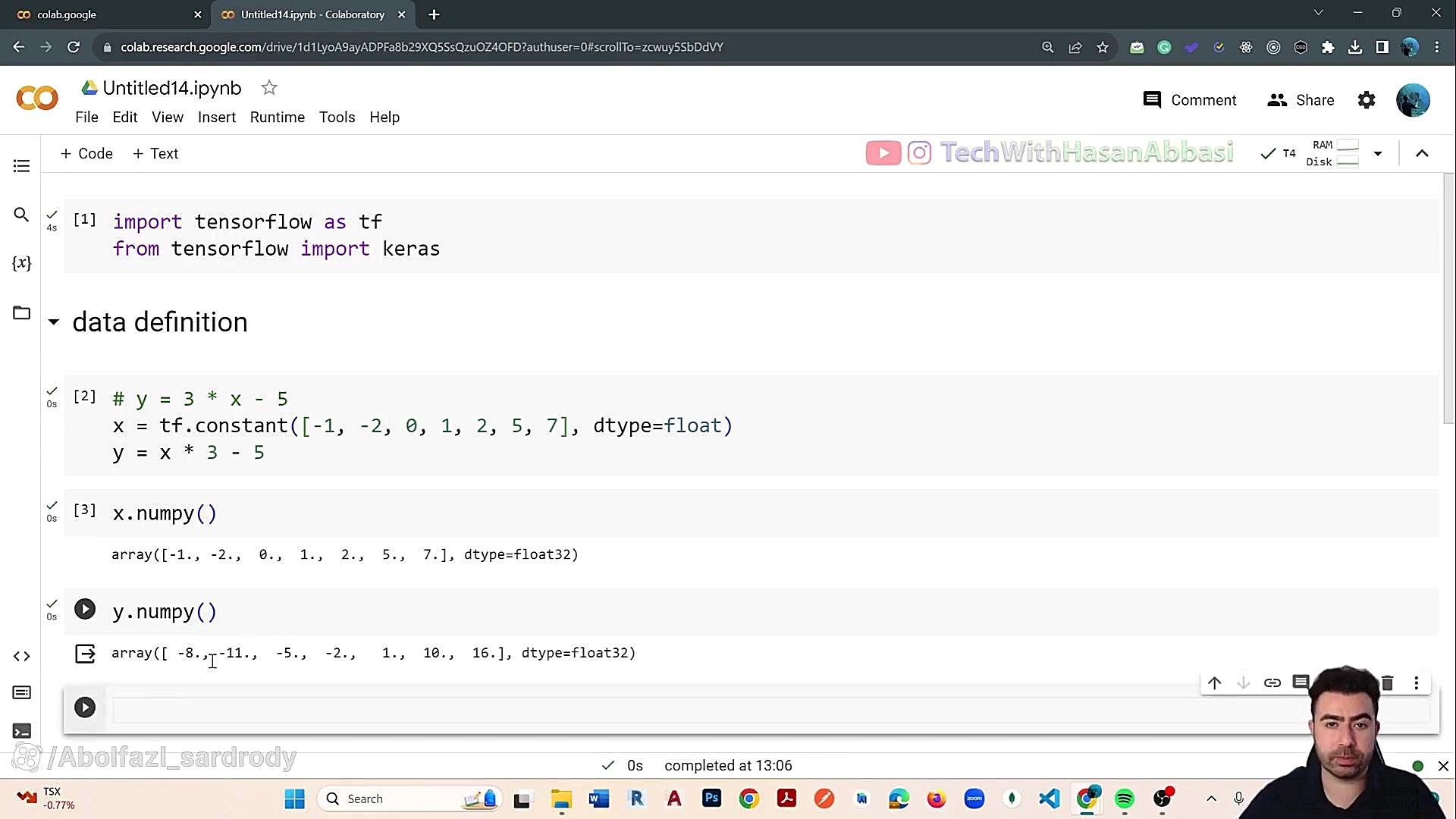Viewport: 1456px width, 819px height.
Task: Open Microsoft Word from taskbar
Action: (x=598, y=799)
